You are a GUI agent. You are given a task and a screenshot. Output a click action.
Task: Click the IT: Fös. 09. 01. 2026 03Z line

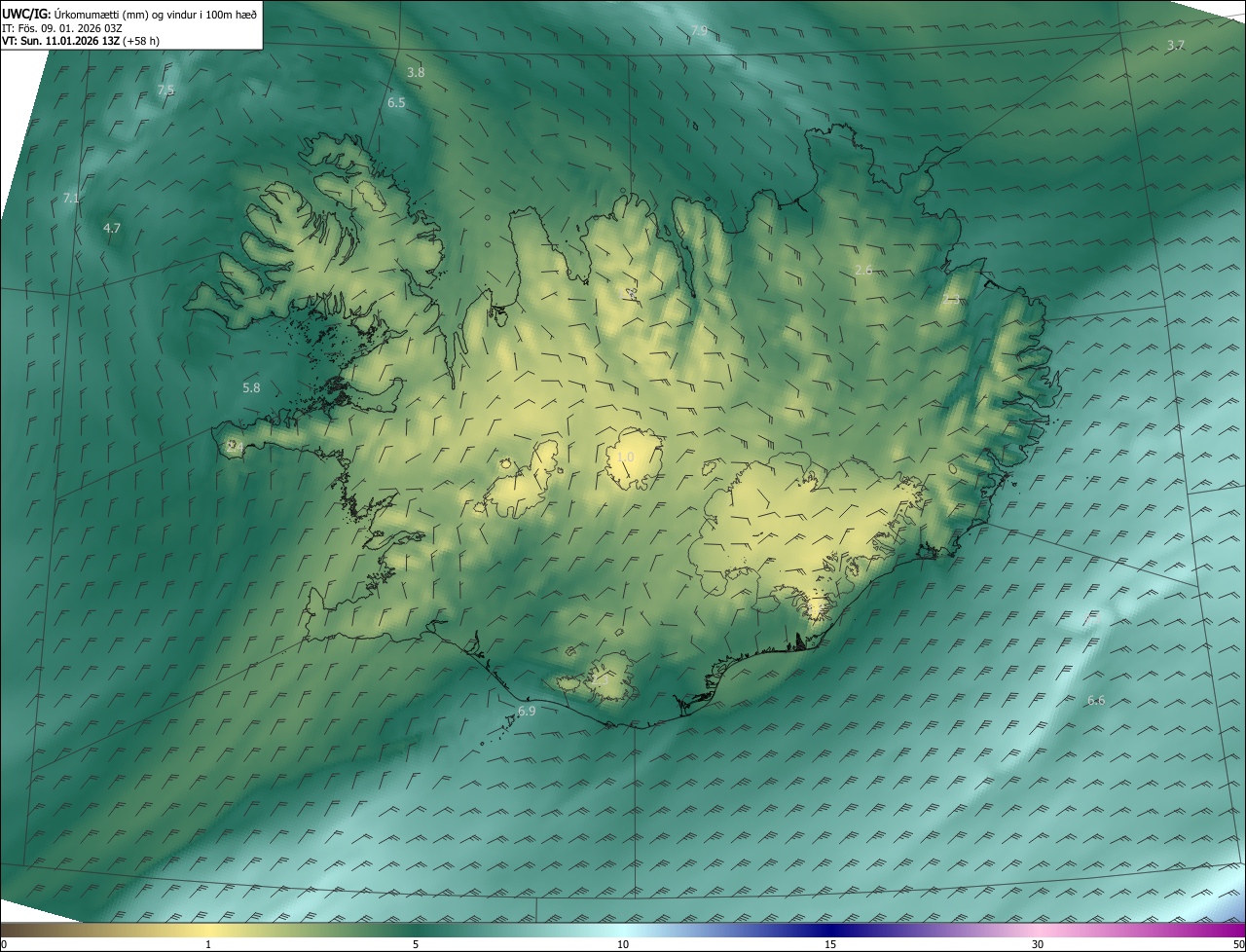pos(62,27)
